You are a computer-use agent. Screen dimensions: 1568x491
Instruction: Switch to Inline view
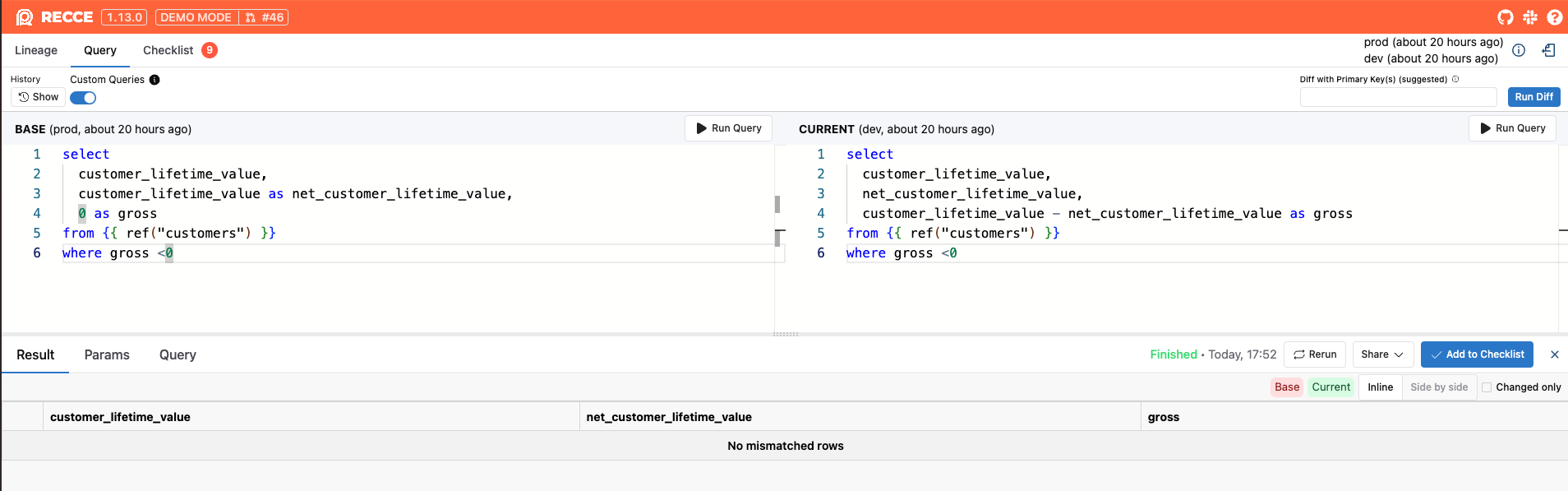[1381, 387]
